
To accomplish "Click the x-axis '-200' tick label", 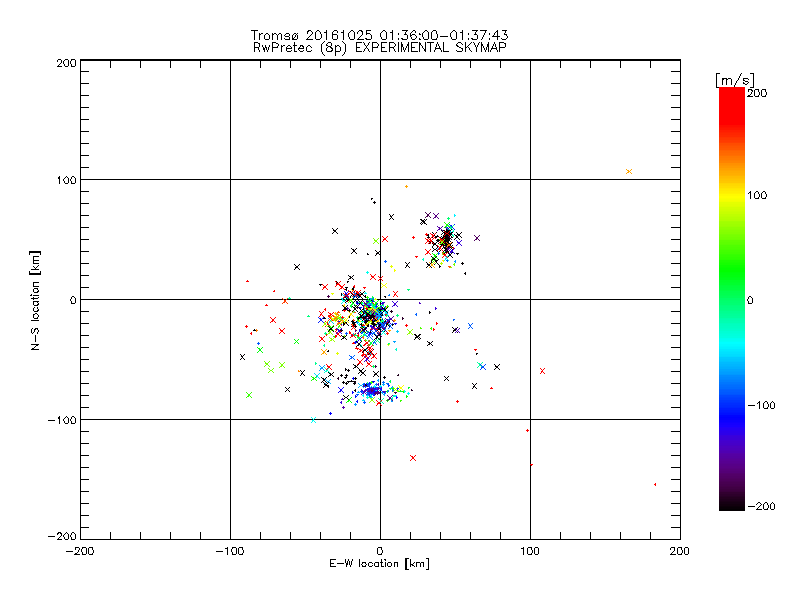I will [x=80, y=551].
